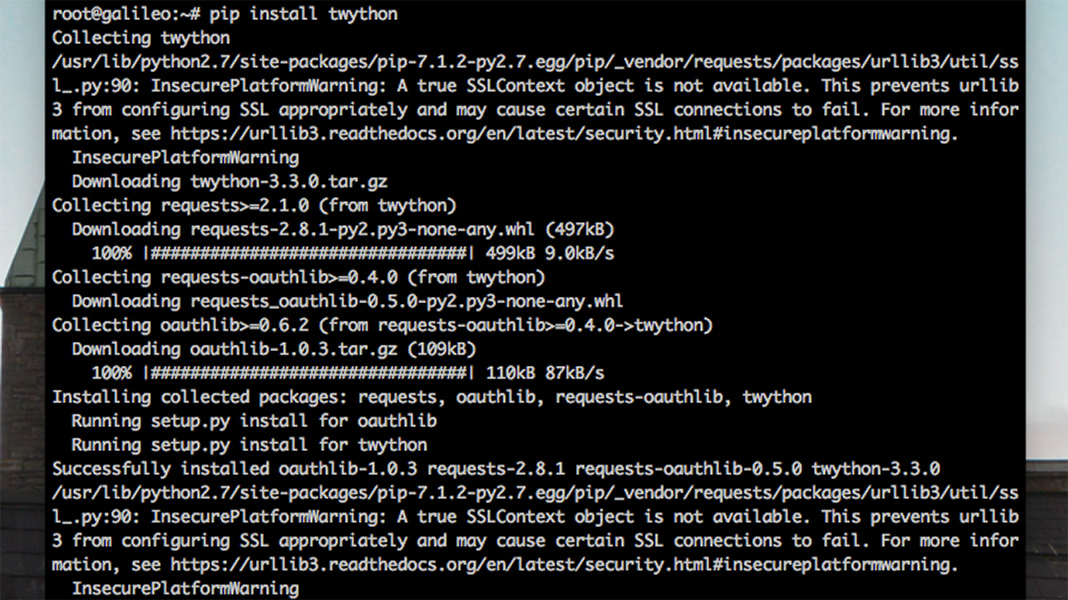Click the requests download progress bar
Image resolution: width=1068 pixels, height=600 pixels.
pyautogui.click(x=309, y=253)
